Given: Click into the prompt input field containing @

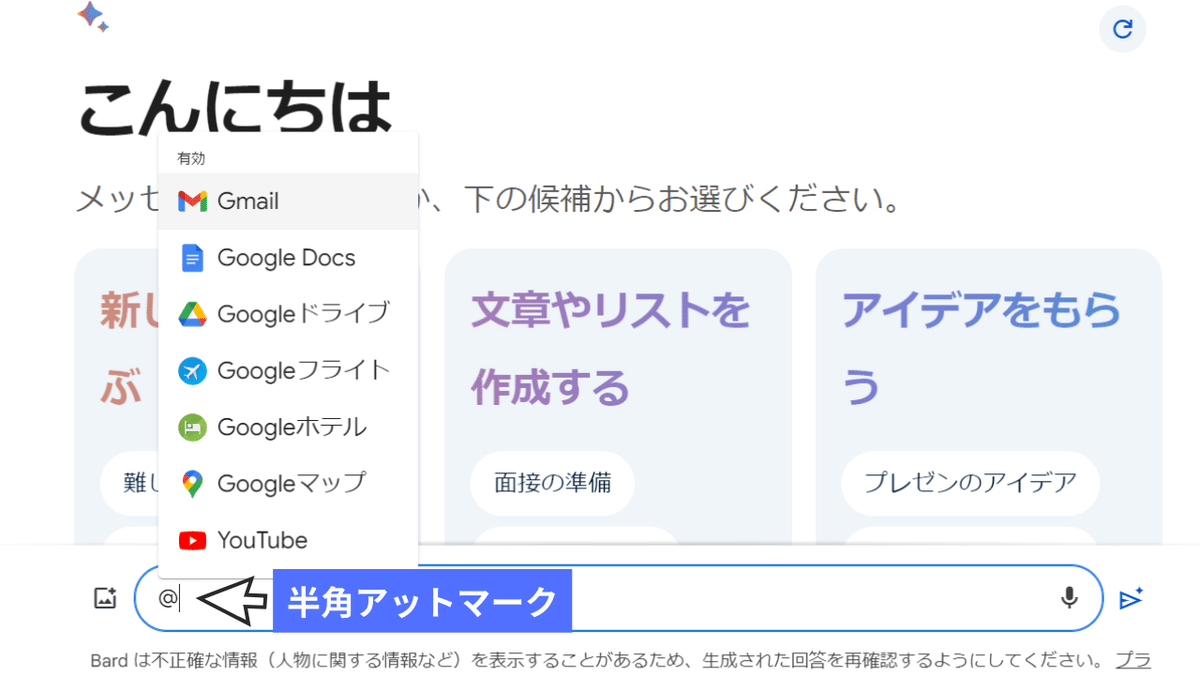Looking at the screenshot, I should [x=618, y=598].
